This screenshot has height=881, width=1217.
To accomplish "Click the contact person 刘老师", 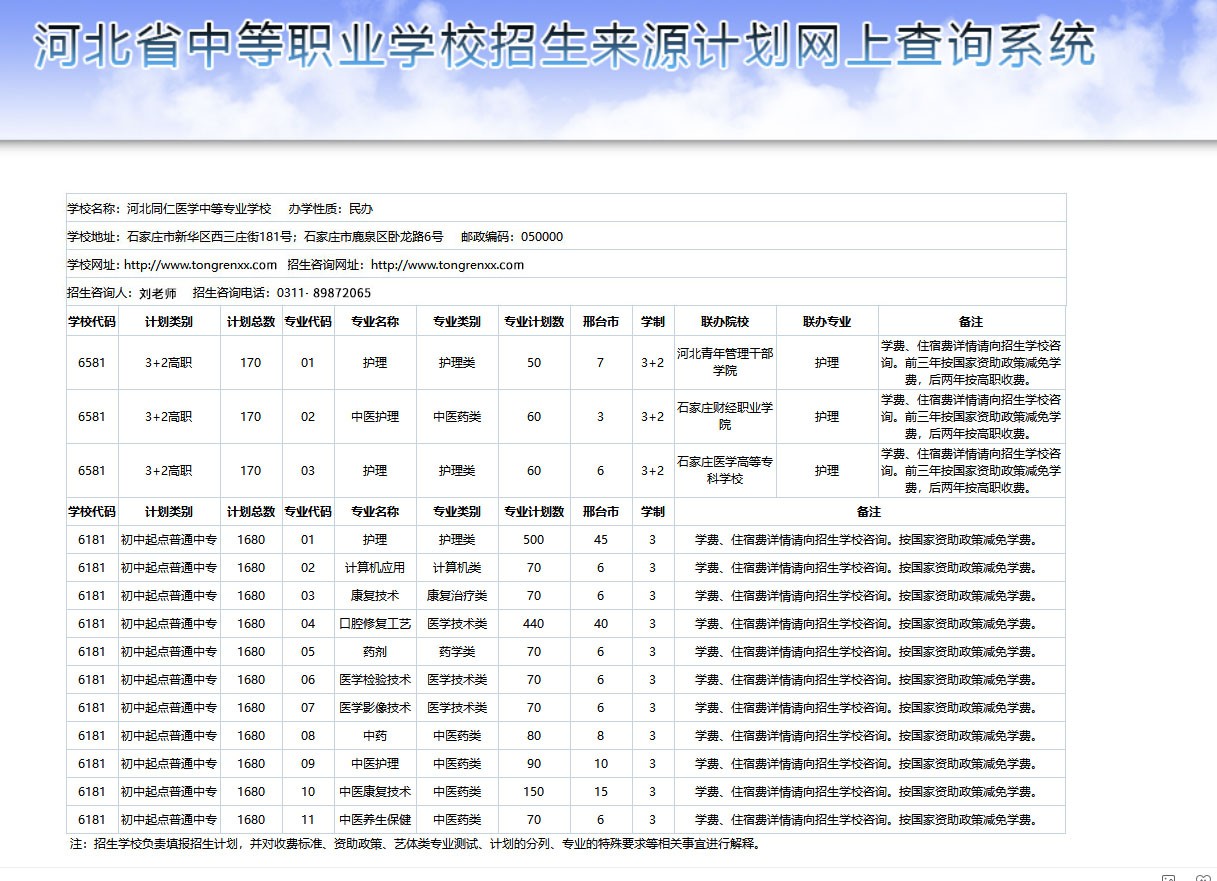I will point(158,293).
